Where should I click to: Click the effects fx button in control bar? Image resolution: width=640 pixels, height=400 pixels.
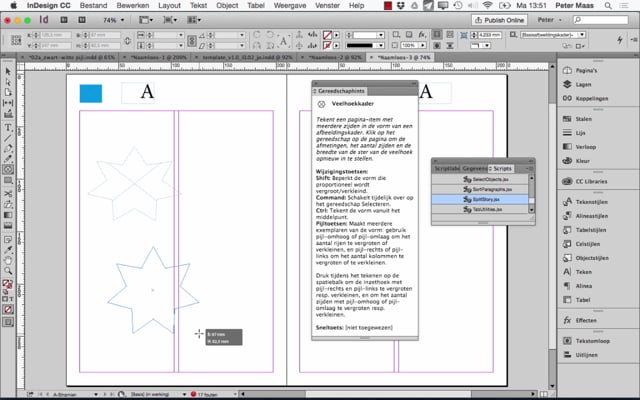(x=422, y=35)
